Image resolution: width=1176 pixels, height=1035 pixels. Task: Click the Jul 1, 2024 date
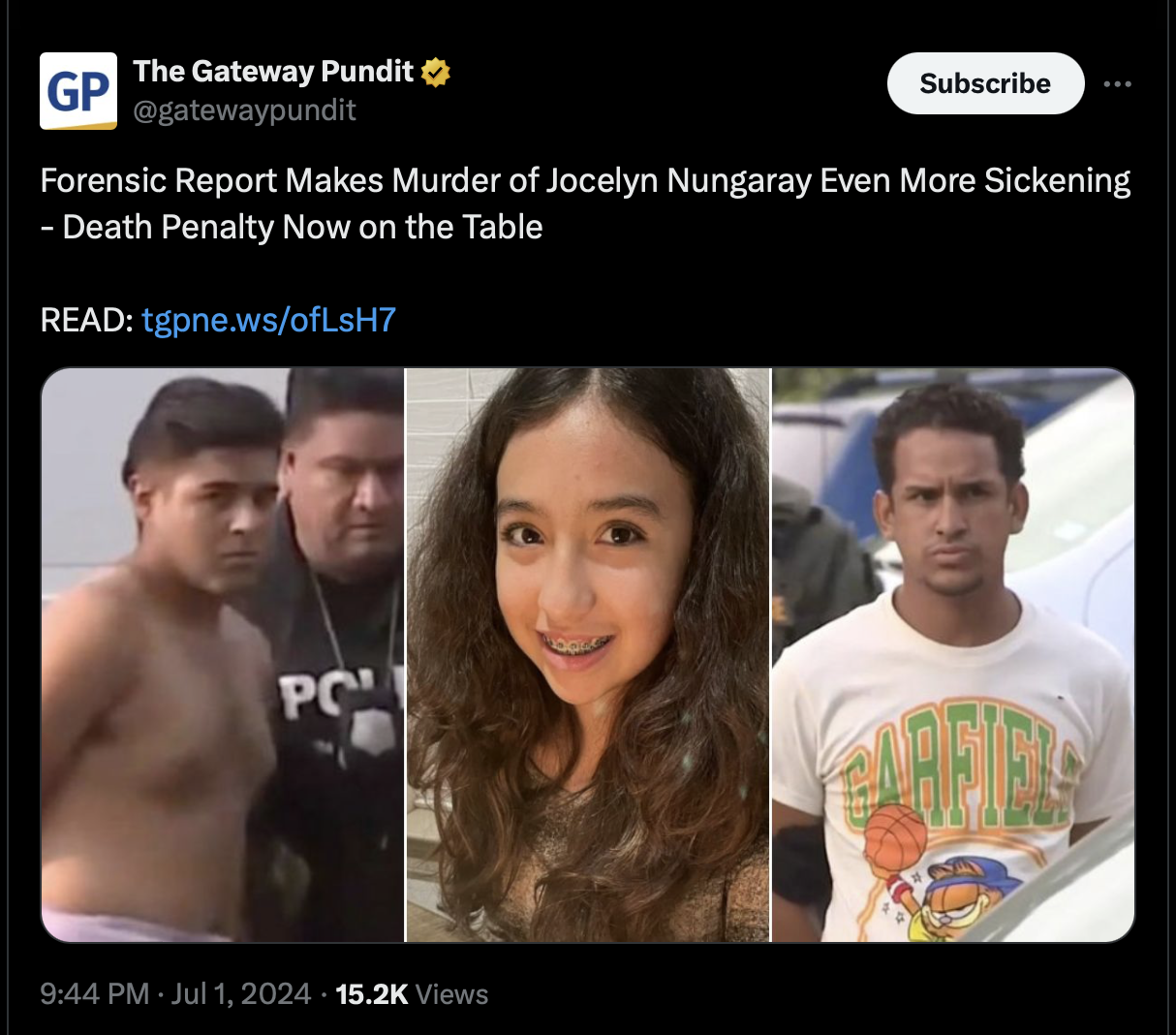coord(241,994)
